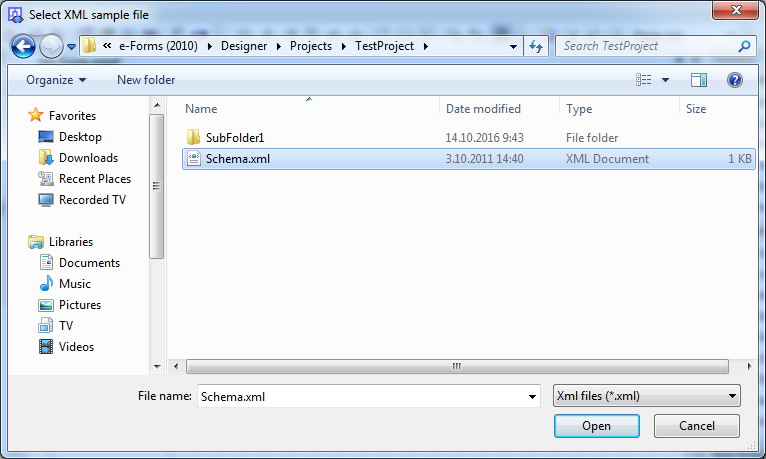Screen dimensions: 766x459
Task: Select Recorded TV in Favorites
Action: pos(92,200)
